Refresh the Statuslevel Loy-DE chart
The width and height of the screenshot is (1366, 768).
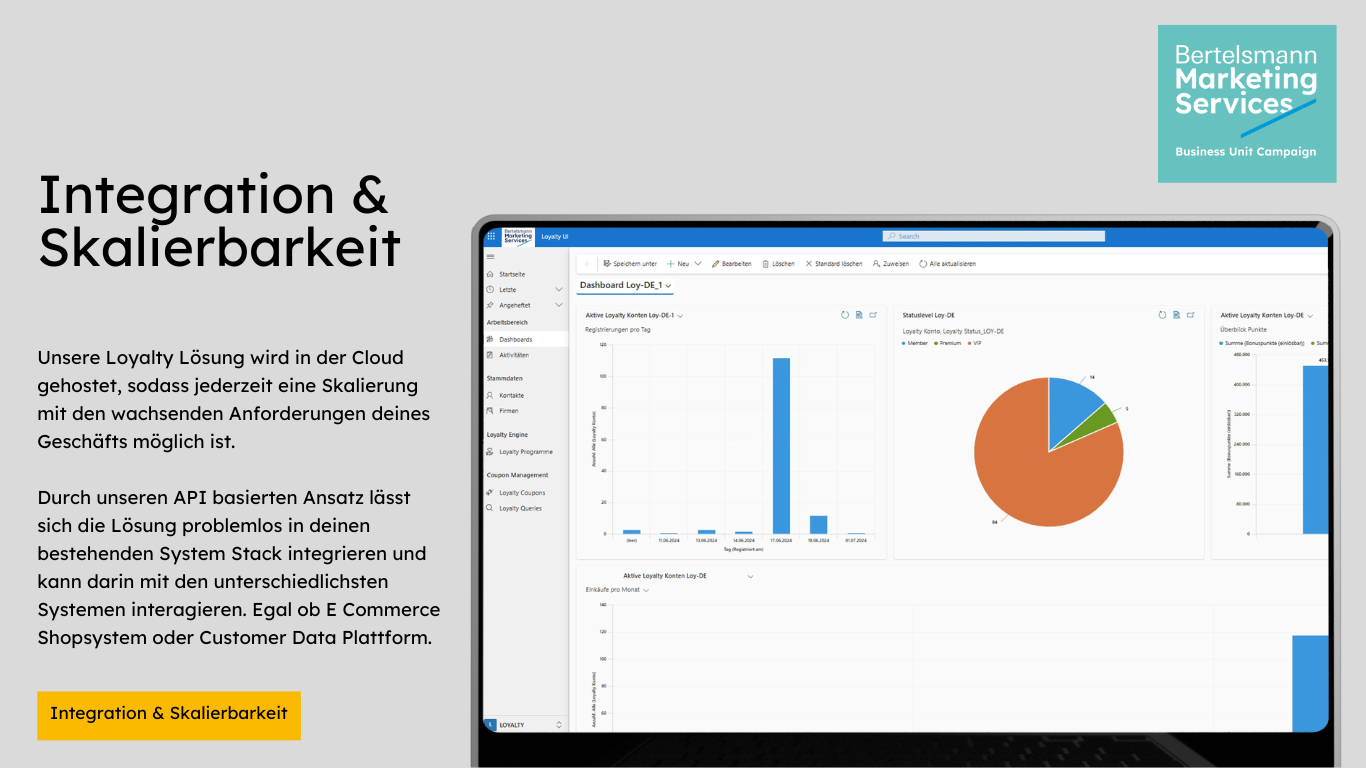coord(1162,315)
